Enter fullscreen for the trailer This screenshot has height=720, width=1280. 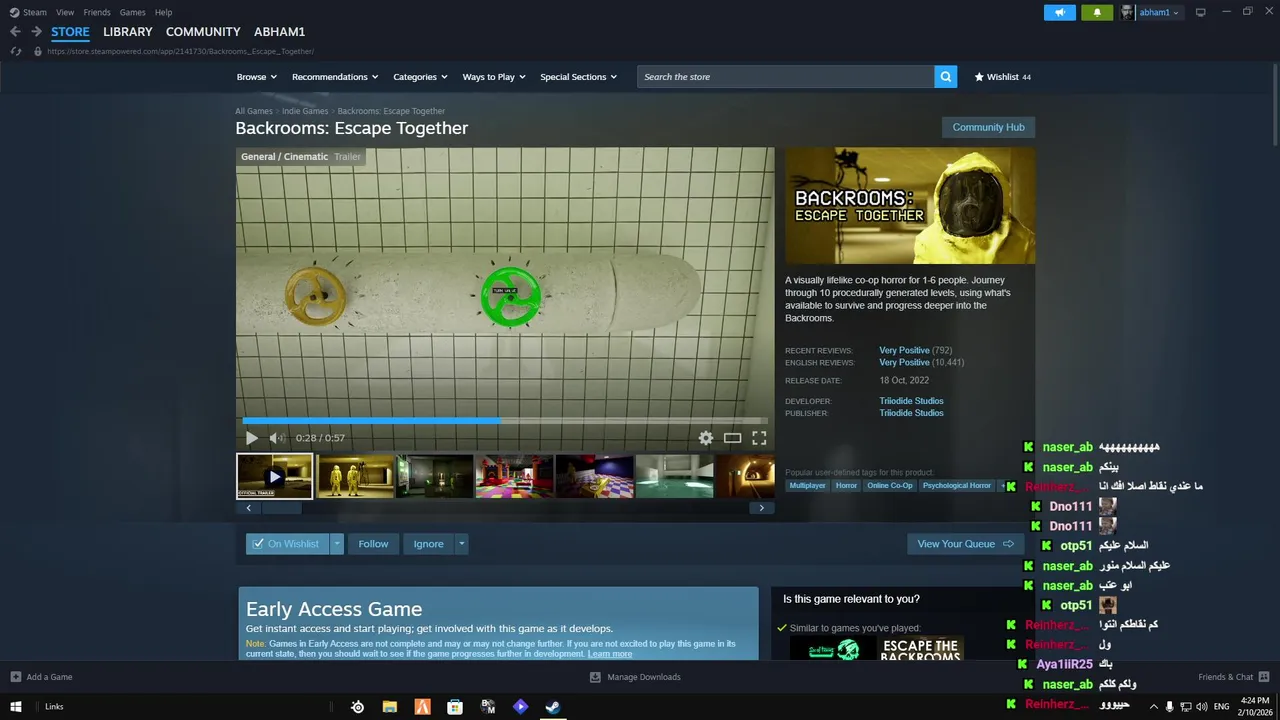click(759, 438)
